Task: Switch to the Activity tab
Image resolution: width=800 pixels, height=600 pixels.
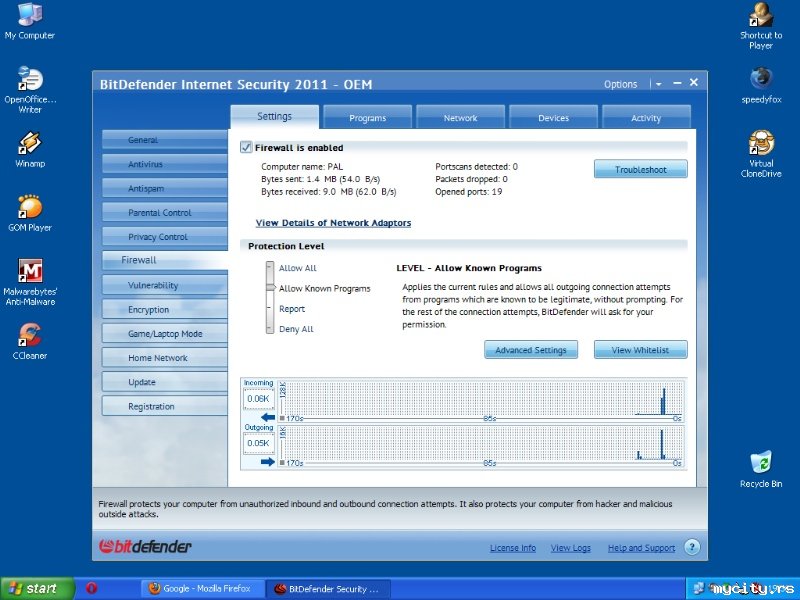Action: pos(646,117)
